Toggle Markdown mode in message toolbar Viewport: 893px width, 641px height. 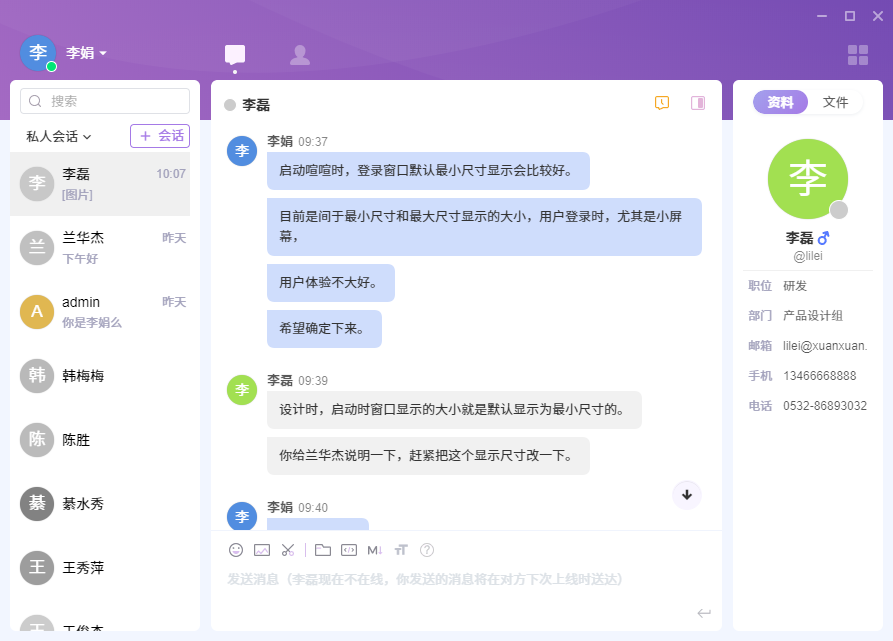pyautogui.click(x=375, y=550)
